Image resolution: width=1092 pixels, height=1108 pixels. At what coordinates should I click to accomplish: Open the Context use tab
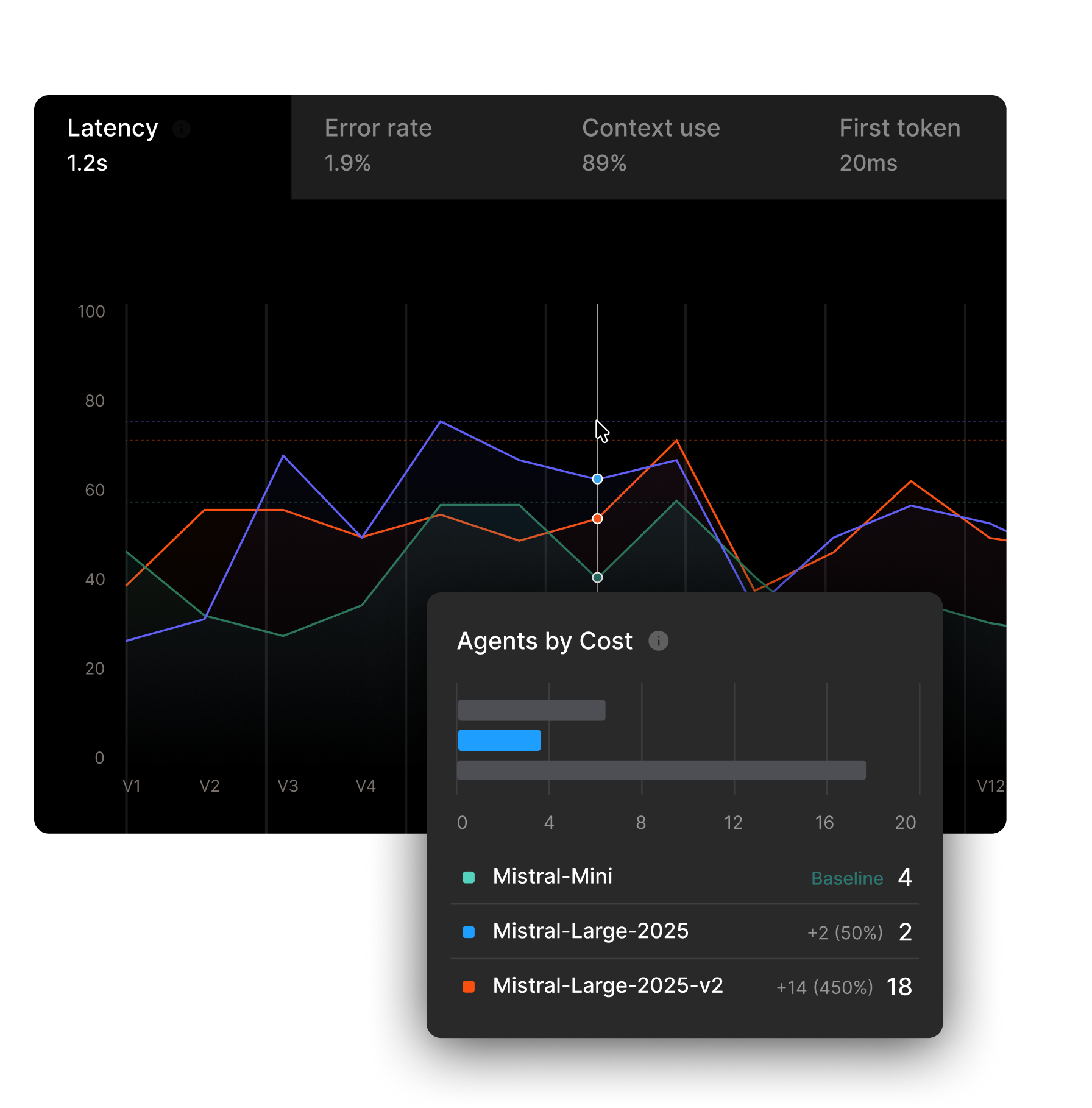(650, 146)
